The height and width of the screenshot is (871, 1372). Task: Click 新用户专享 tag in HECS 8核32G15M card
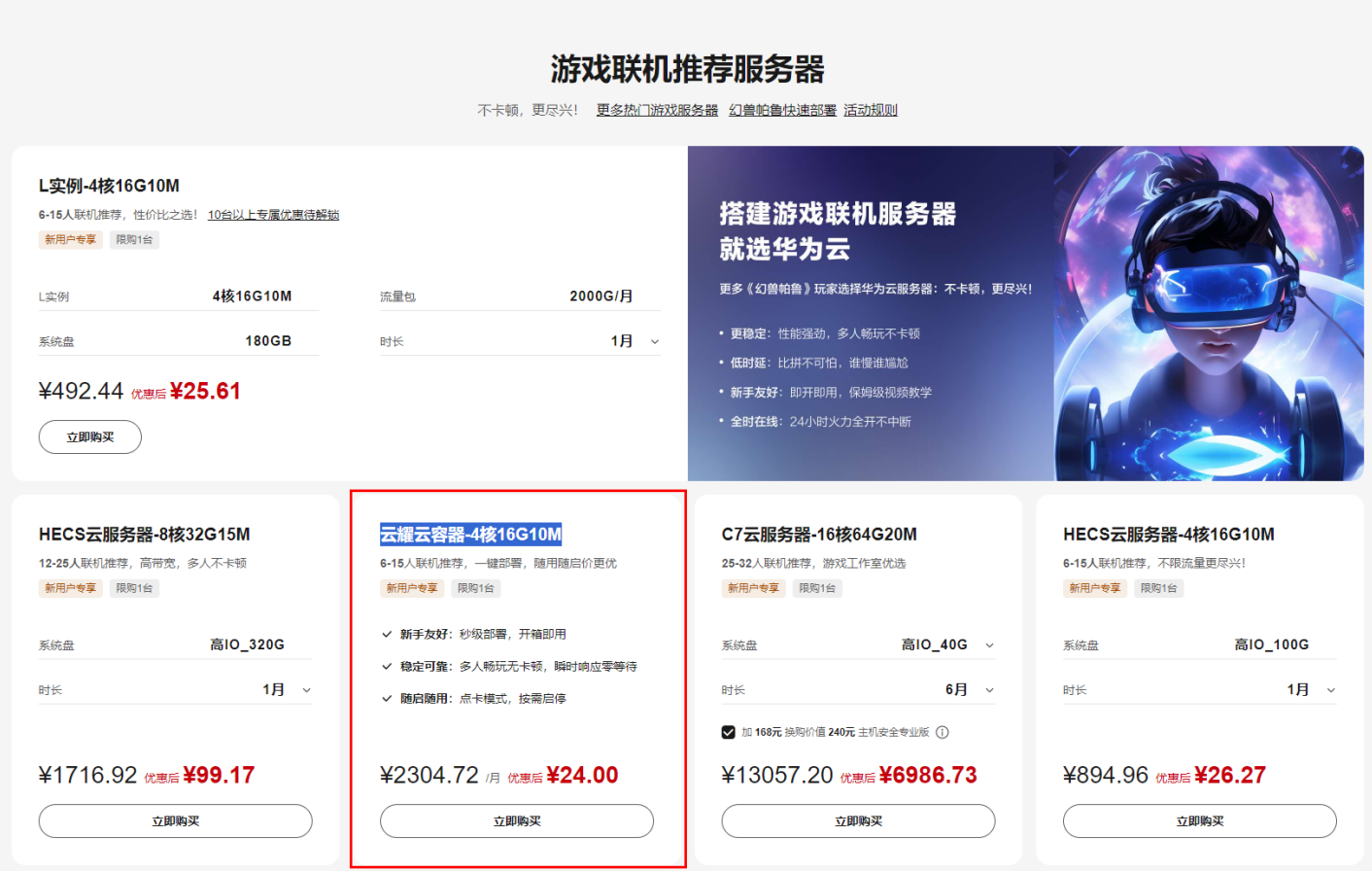click(x=70, y=588)
